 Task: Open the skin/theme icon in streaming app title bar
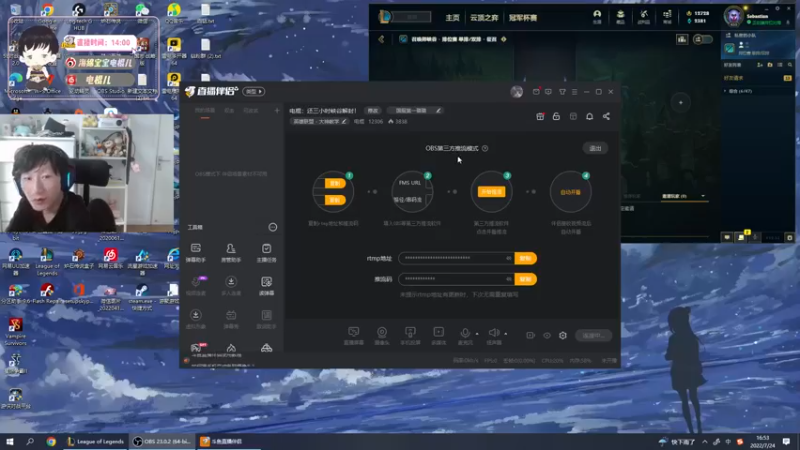click(x=562, y=92)
